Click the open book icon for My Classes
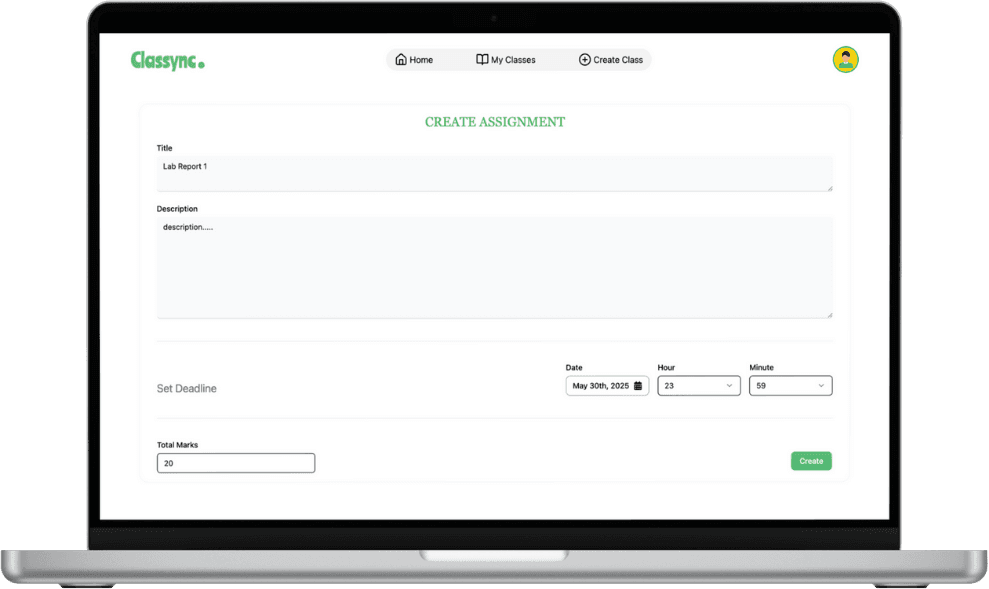Viewport: 989px width, 589px height. coord(482,60)
